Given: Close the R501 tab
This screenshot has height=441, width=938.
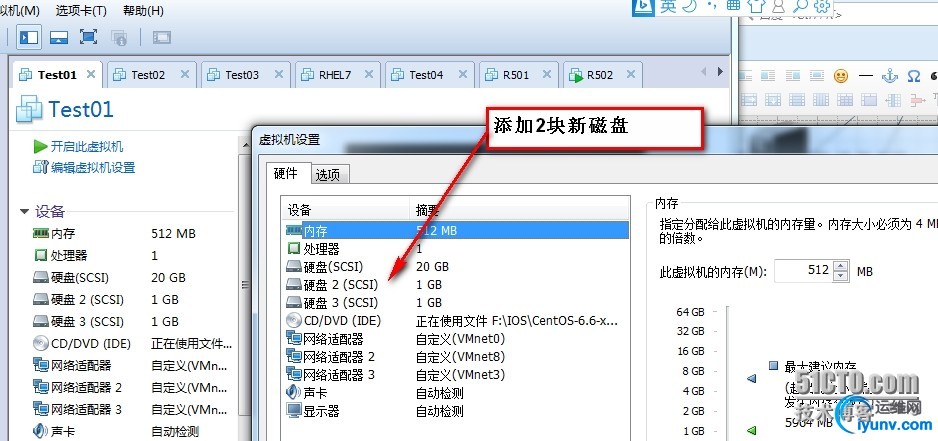Looking at the screenshot, I should (546, 74).
